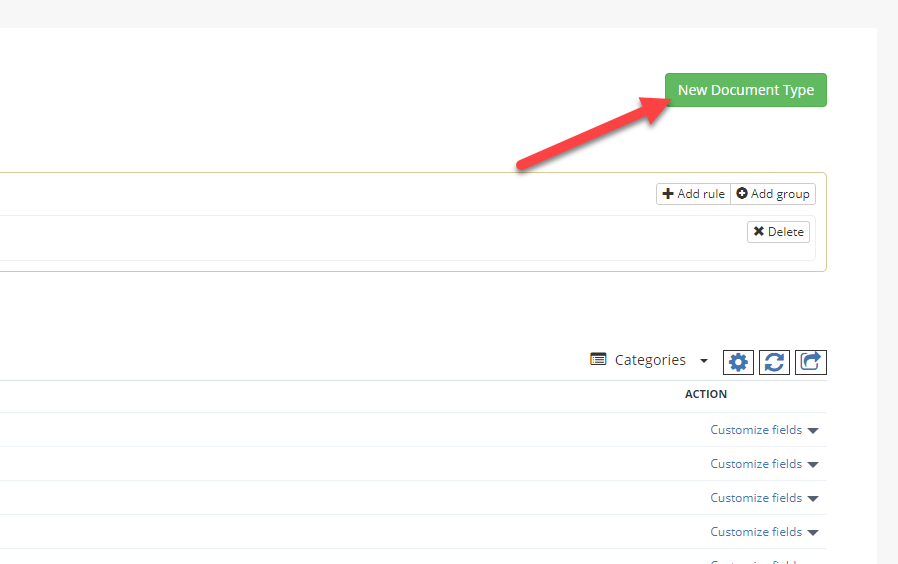Export the table using the share icon
The image size is (898, 564).
click(811, 362)
